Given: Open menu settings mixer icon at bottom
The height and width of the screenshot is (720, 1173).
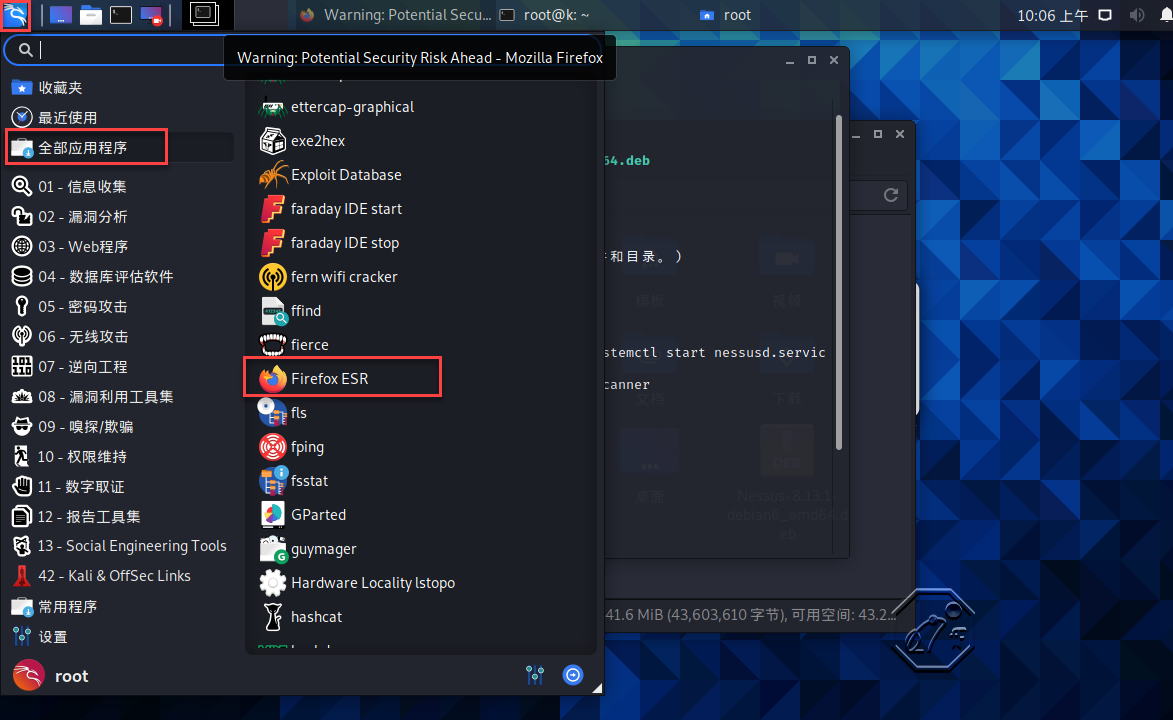Looking at the screenshot, I should [x=535, y=675].
